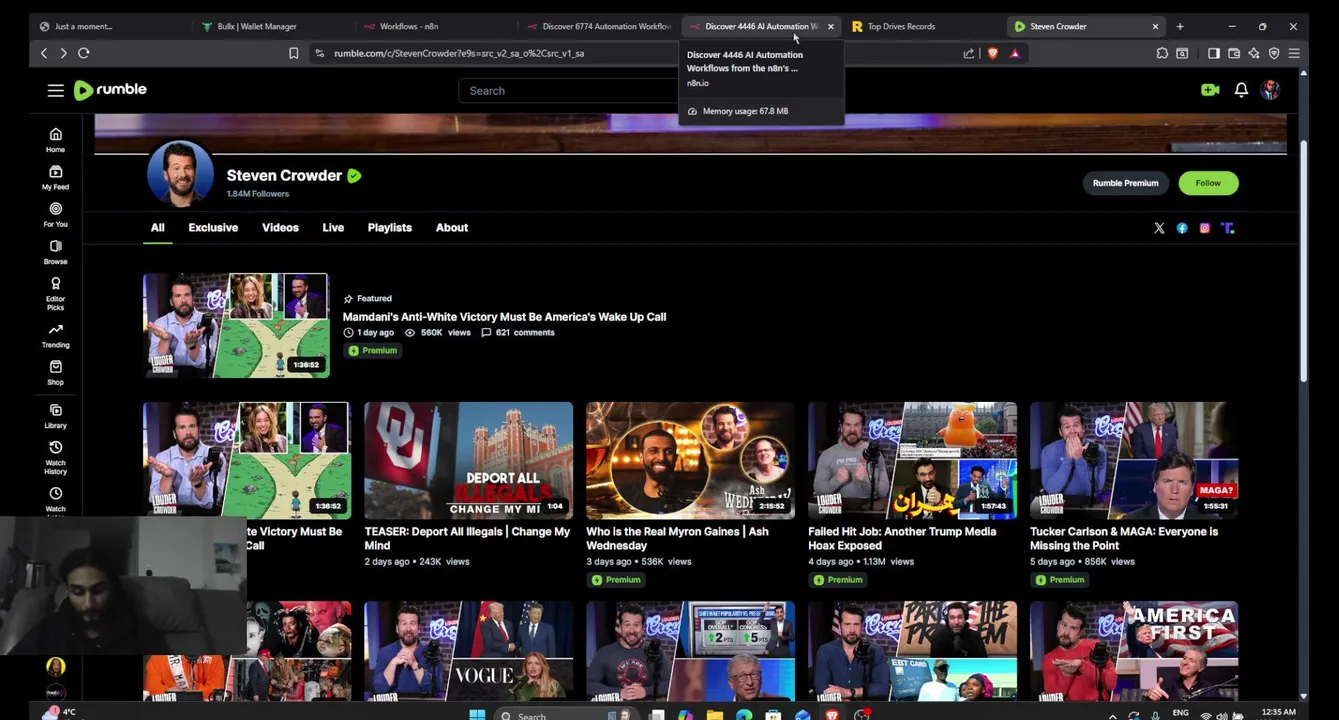The width and height of the screenshot is (1339, 720).
Task: Close the Steven Crowder browser tab
Action: (1155, 26)
